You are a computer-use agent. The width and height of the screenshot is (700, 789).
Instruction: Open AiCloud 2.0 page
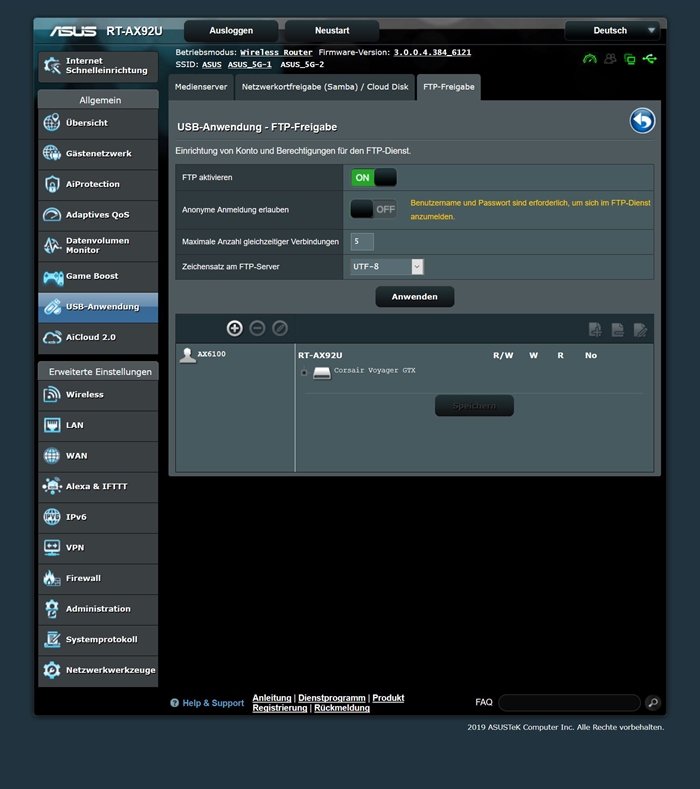(98, 338)
